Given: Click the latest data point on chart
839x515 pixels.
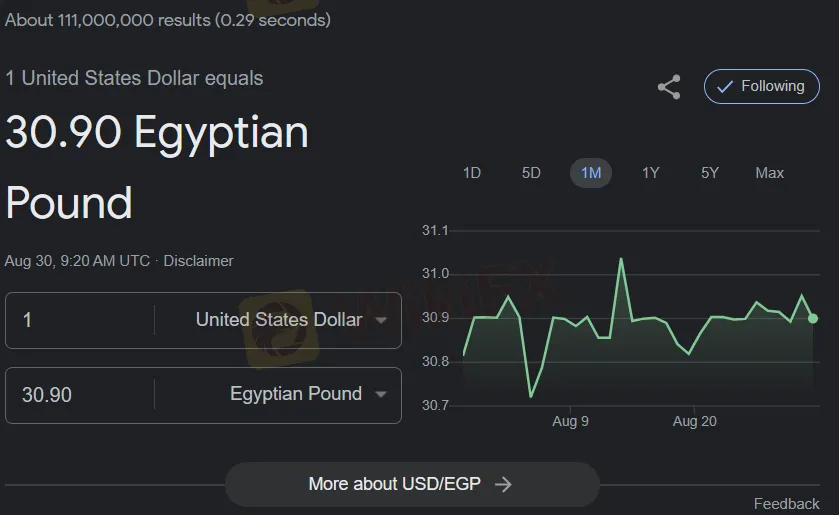Looking at the screenshot, I should click(x=813, y=319).
